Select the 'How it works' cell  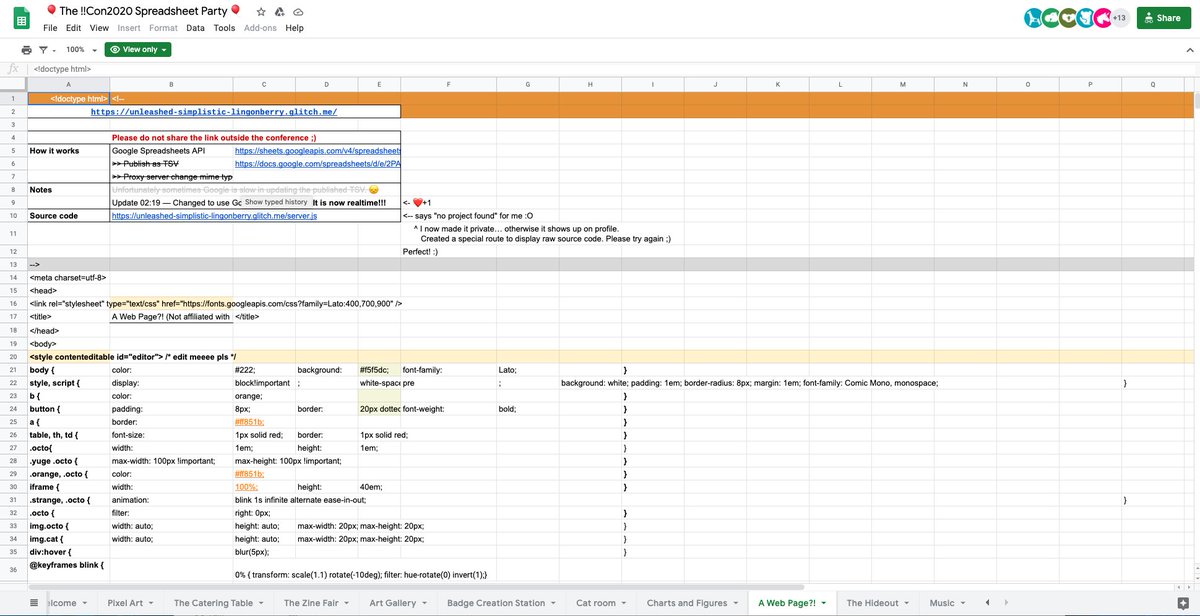coord(69,150)
